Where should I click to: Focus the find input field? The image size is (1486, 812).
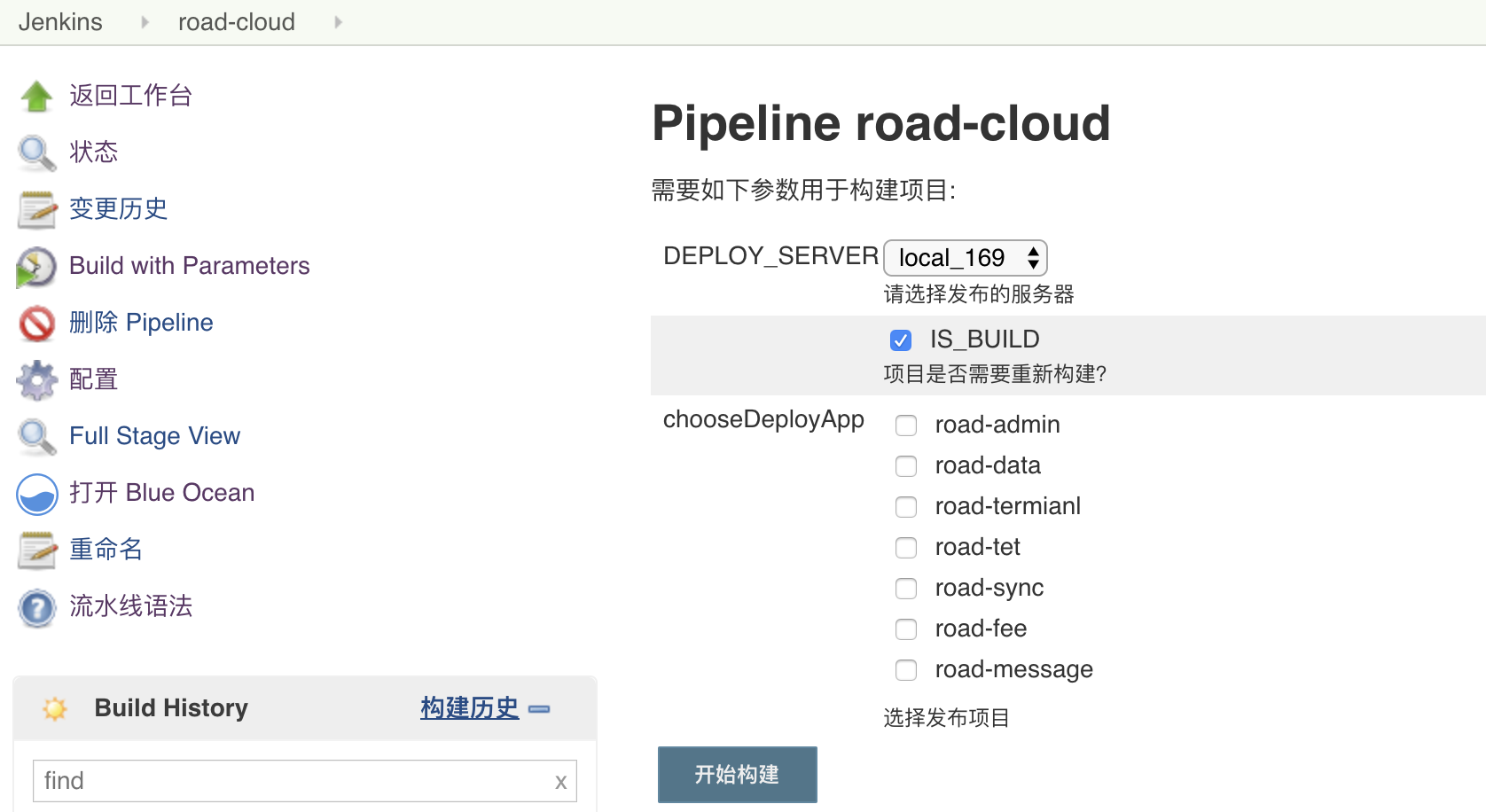tap(305, 781)
